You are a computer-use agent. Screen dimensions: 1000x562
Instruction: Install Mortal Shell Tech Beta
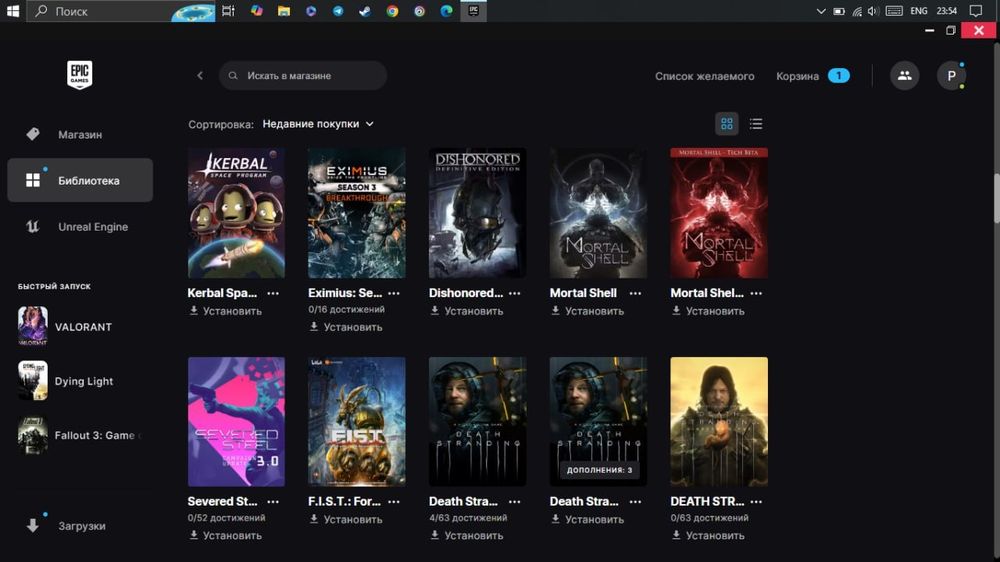pyautogui.click(x=709, y=311)
